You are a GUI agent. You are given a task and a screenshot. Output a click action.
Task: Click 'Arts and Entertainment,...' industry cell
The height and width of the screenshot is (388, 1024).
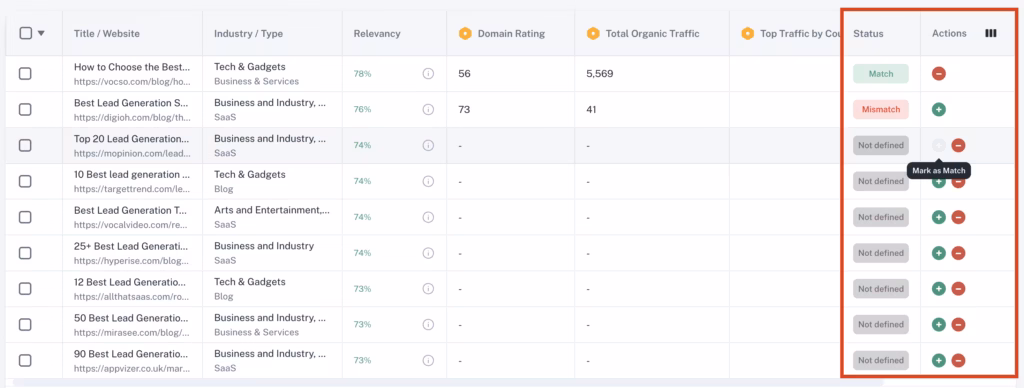272,210
